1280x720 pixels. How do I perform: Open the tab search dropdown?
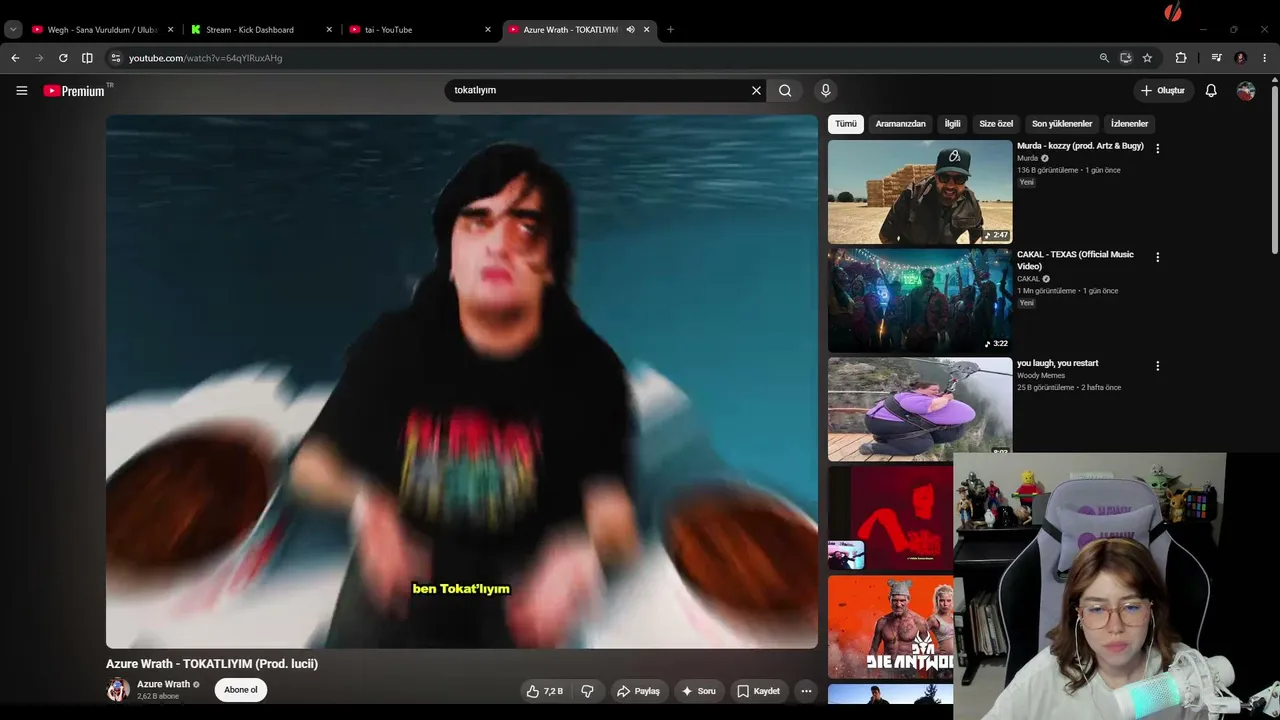(13, 30)
